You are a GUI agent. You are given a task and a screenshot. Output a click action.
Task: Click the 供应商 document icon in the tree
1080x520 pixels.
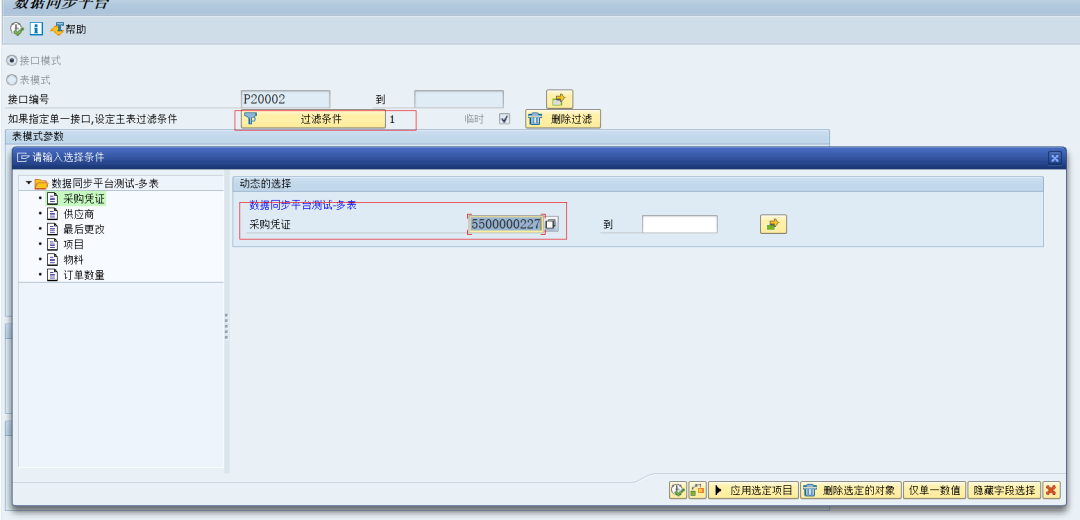click(52, 214)
